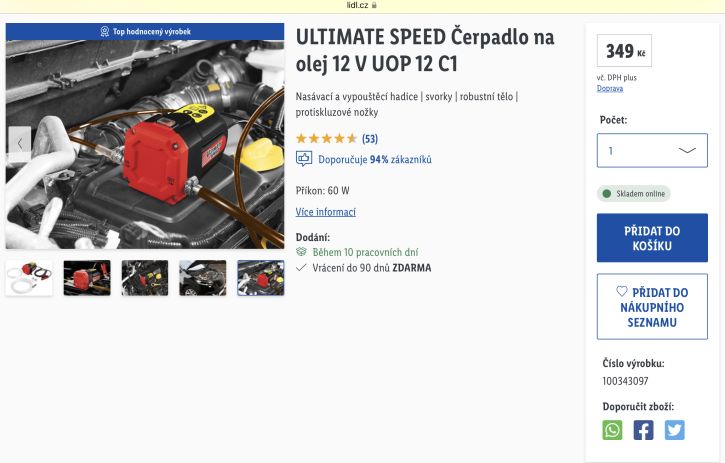Select the second product thumbnail

pos(87,278)
